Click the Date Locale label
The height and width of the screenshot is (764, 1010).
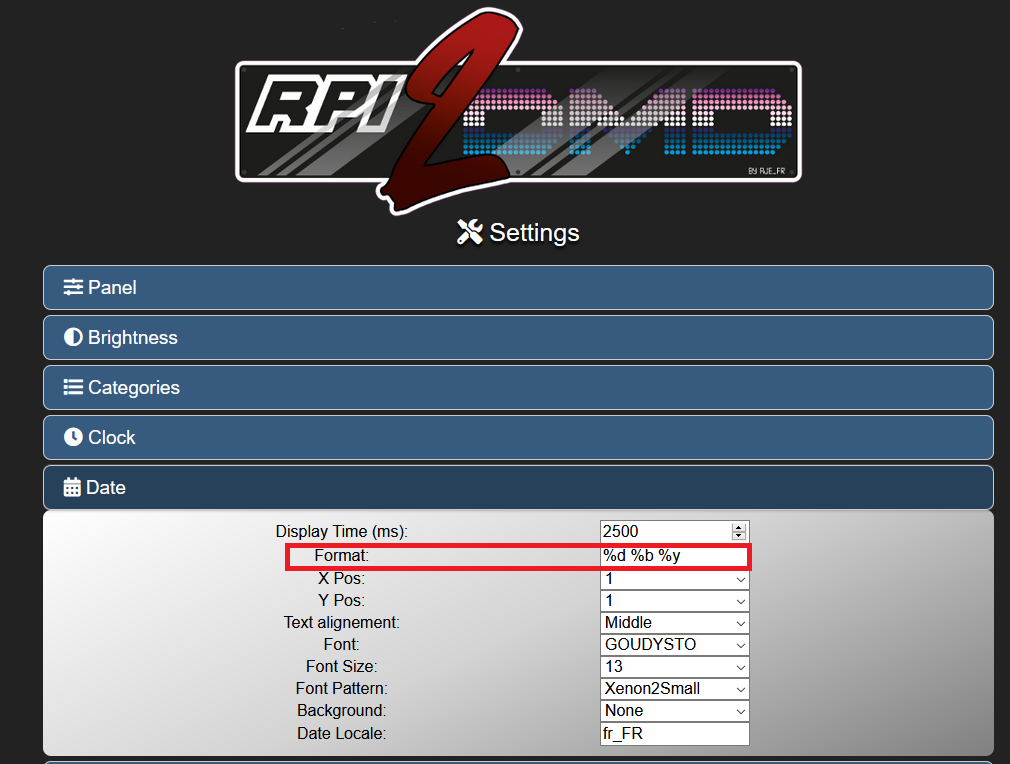[341, 734]
